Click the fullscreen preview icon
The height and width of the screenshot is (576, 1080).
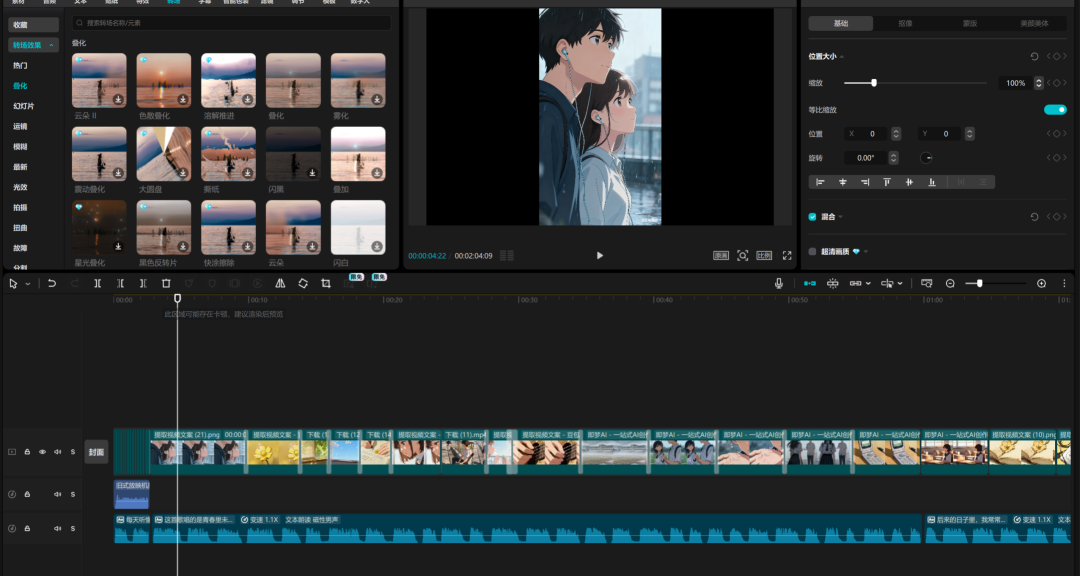click(x=787, y=256)
